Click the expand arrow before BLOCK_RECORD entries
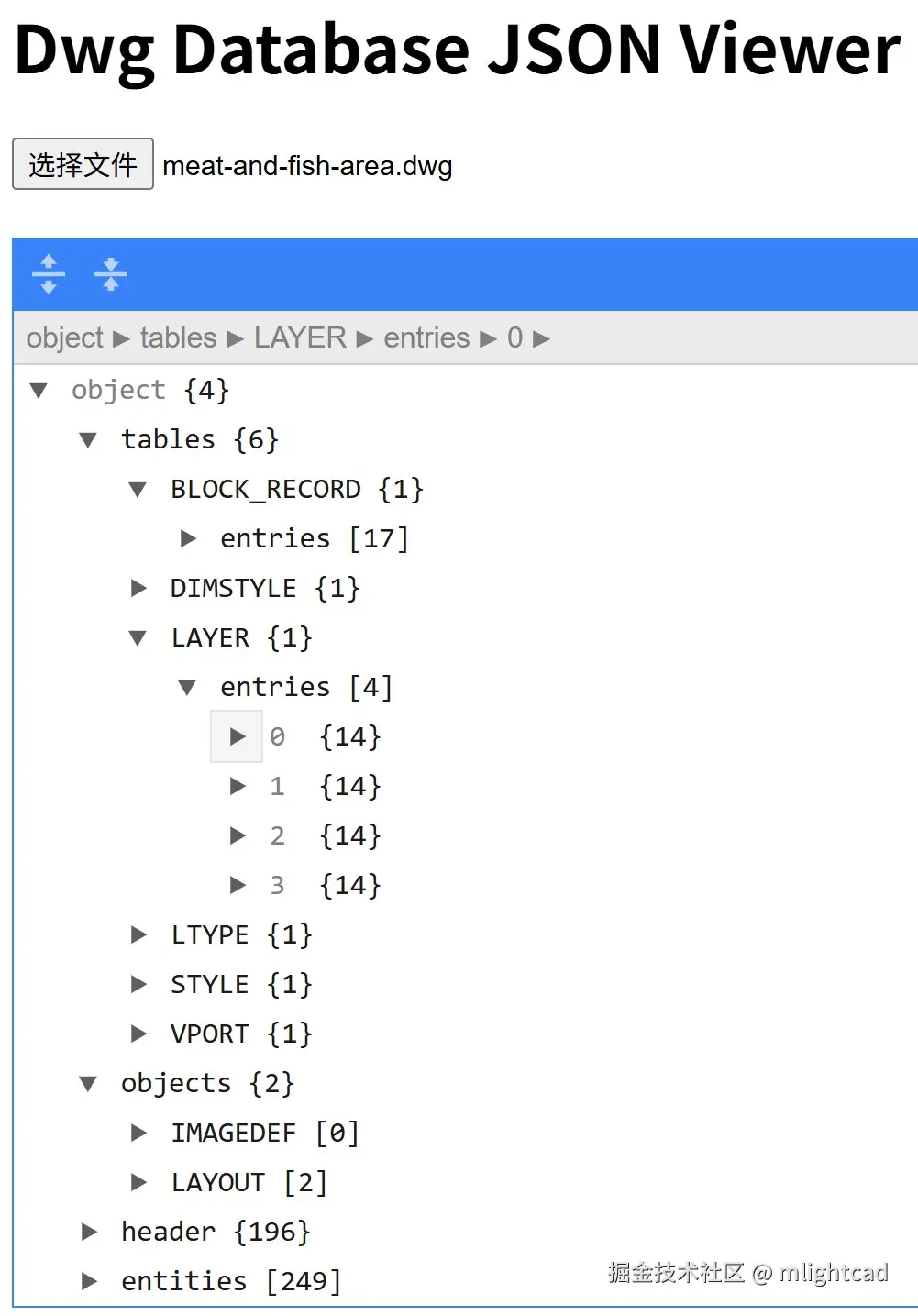 [x=188, y=538]
